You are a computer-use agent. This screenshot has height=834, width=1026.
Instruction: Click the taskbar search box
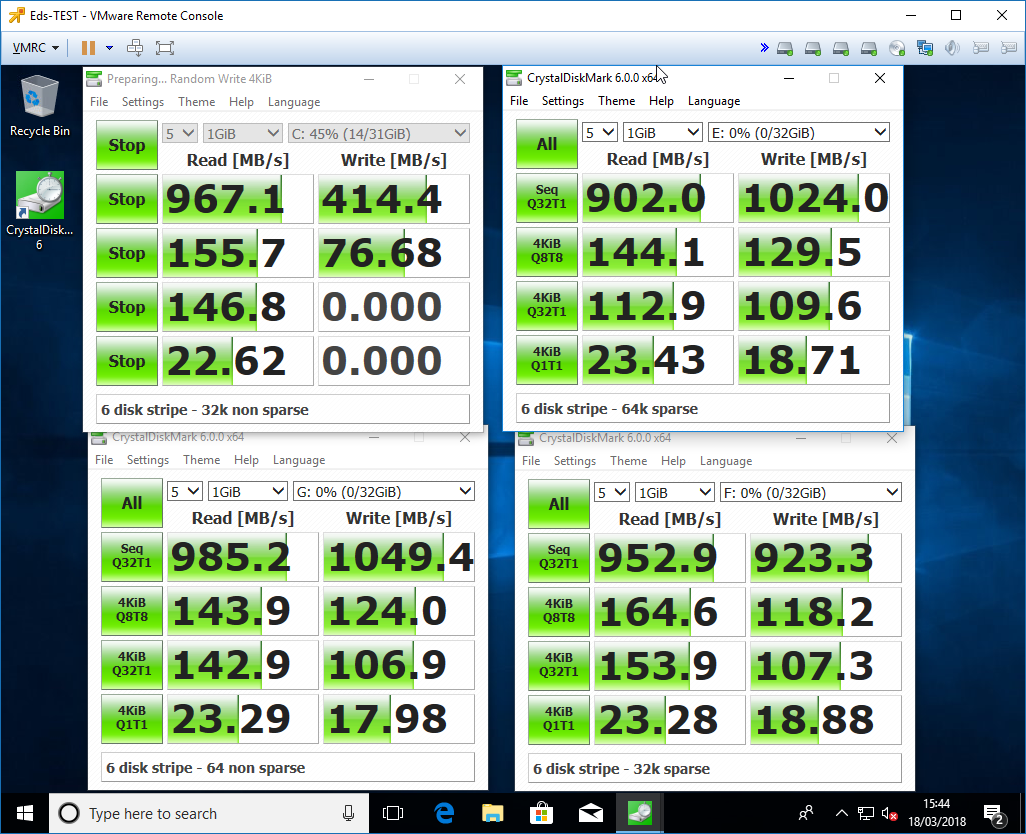[x=209, y=813]
